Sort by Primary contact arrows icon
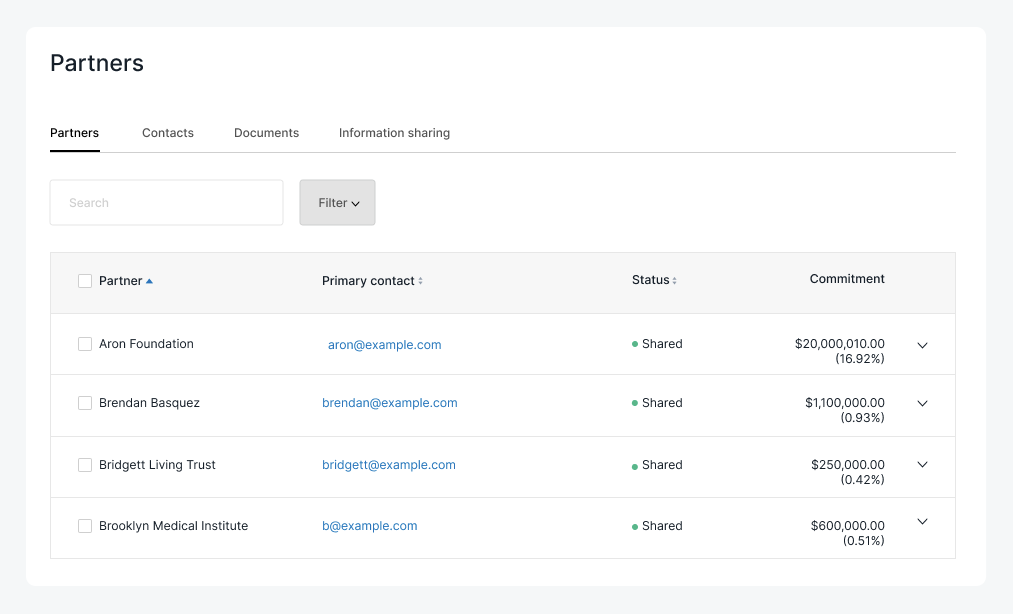Screen dimensions: 1013x614 click(x=421, y=281)
